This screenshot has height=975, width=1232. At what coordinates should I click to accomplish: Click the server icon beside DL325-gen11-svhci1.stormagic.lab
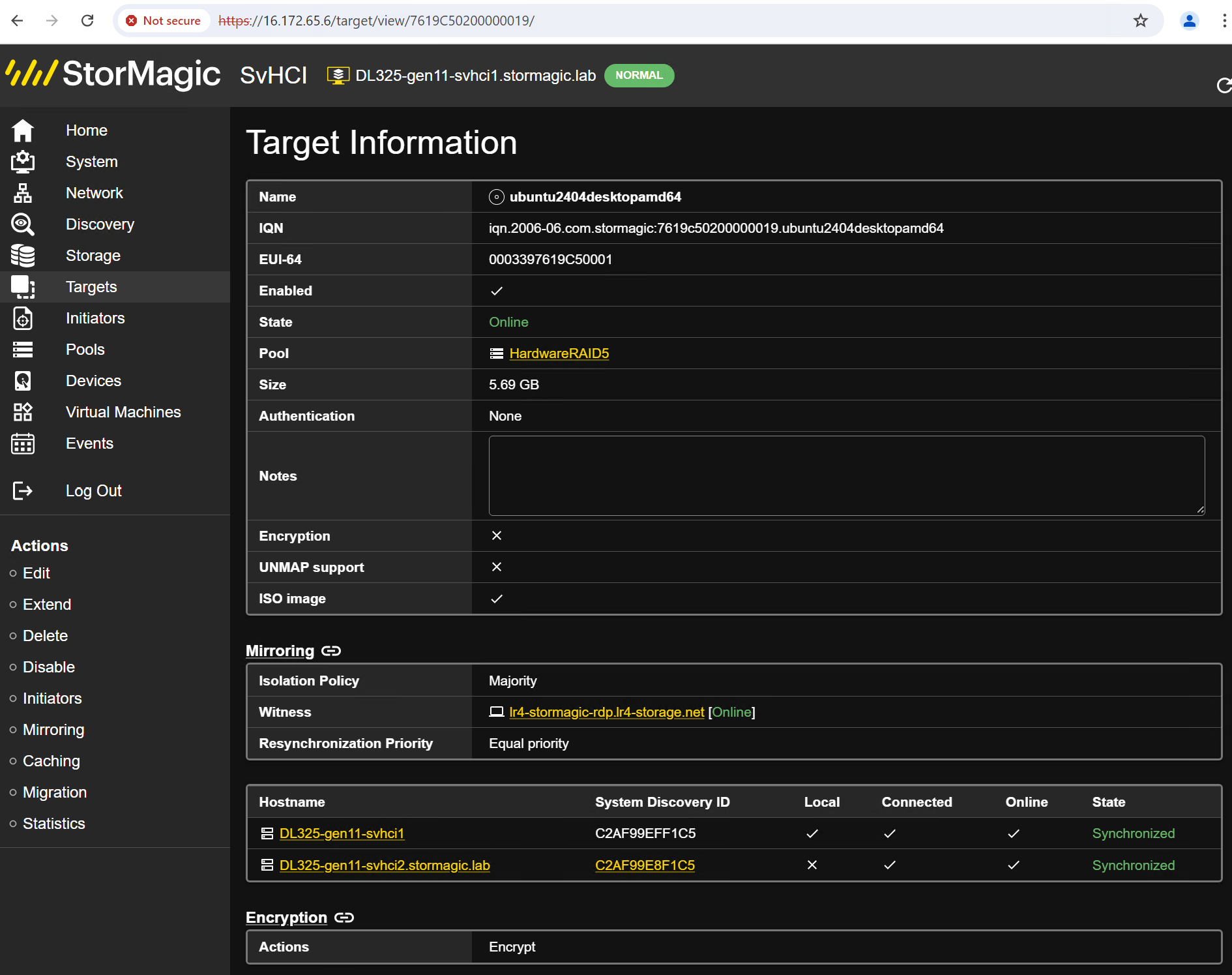338,76
